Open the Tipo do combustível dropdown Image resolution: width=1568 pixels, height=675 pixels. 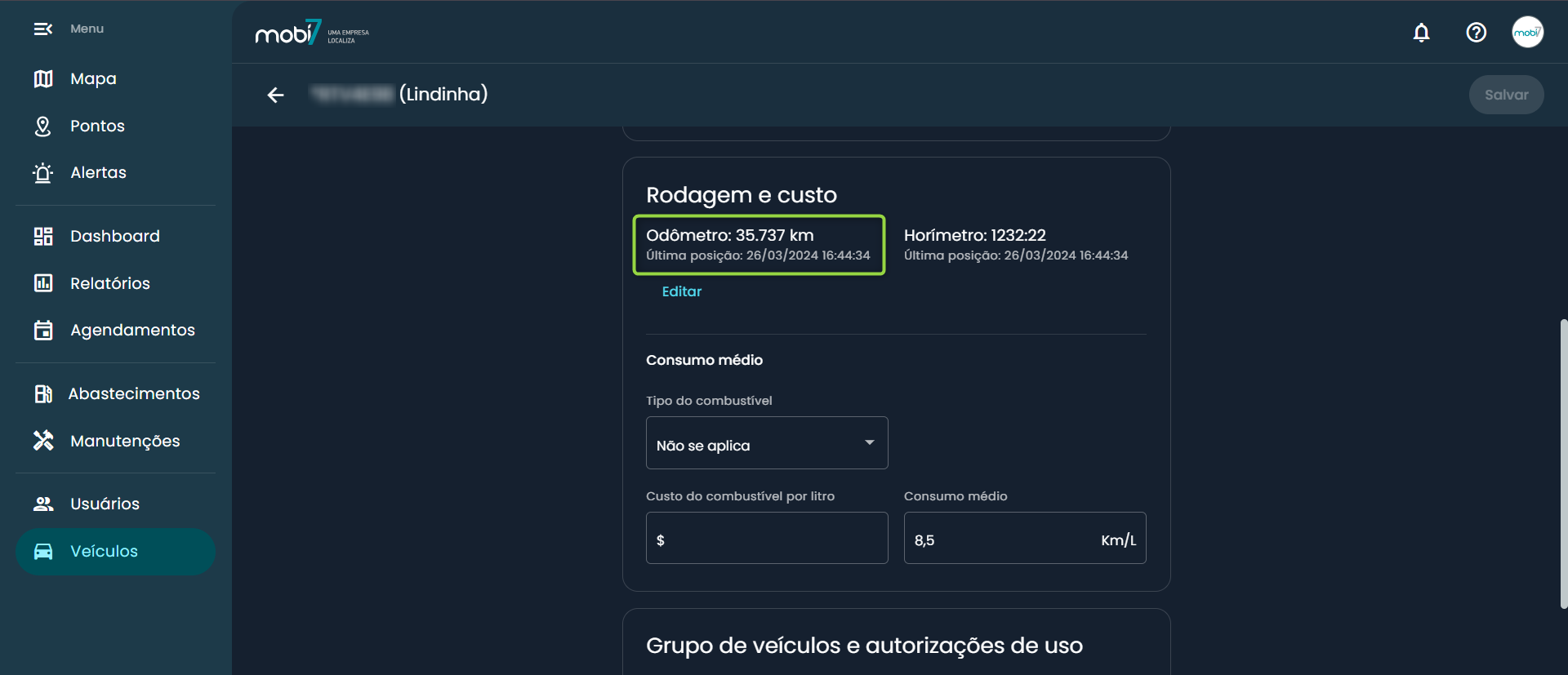click(765, 443)
